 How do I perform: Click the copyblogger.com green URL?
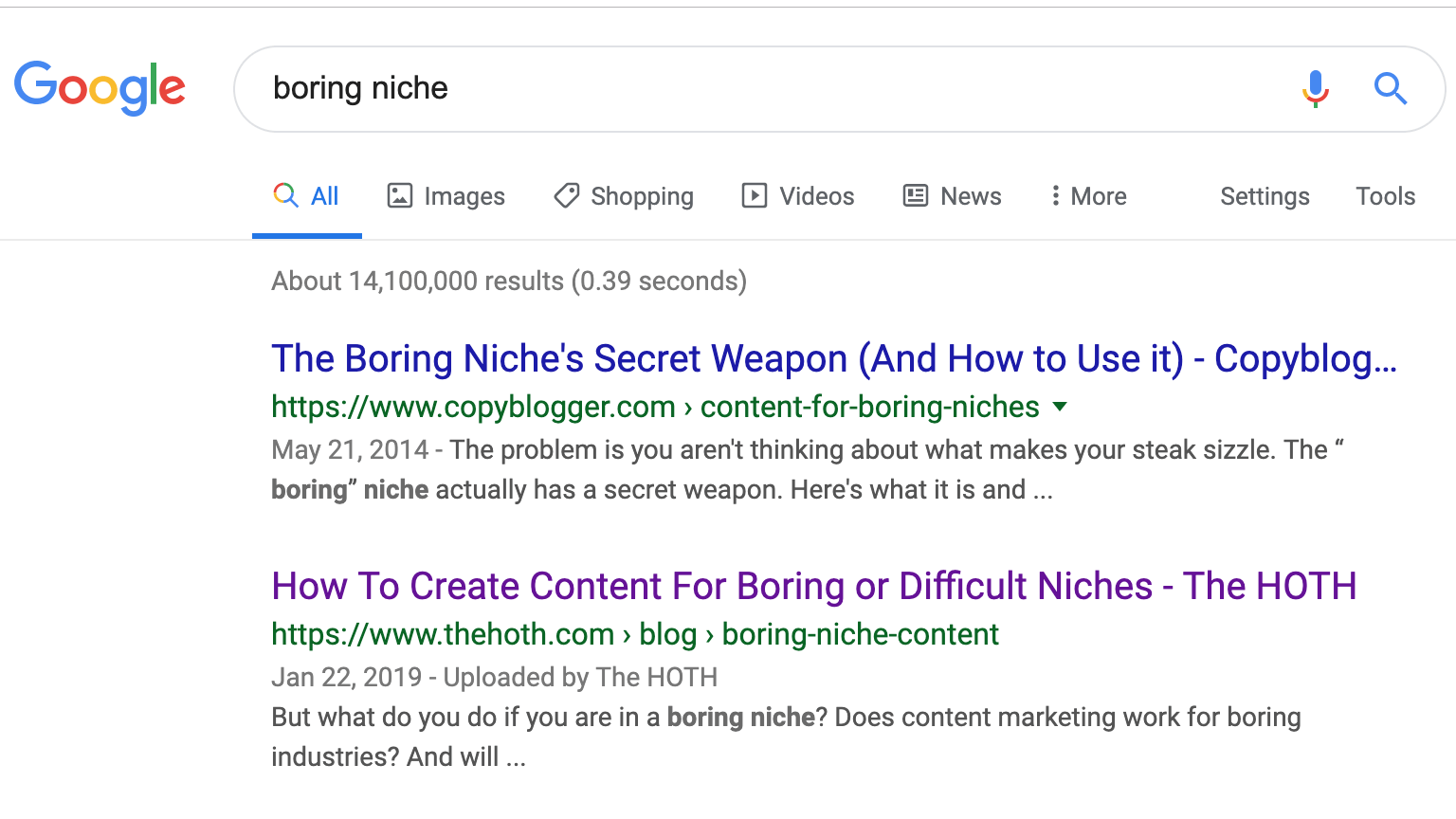pos(655,407)
